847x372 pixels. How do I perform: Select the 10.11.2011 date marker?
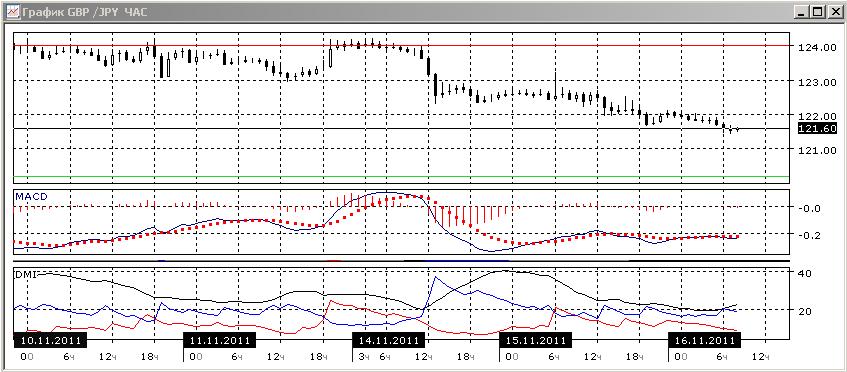pyautogui.click(x=50, y=341)
